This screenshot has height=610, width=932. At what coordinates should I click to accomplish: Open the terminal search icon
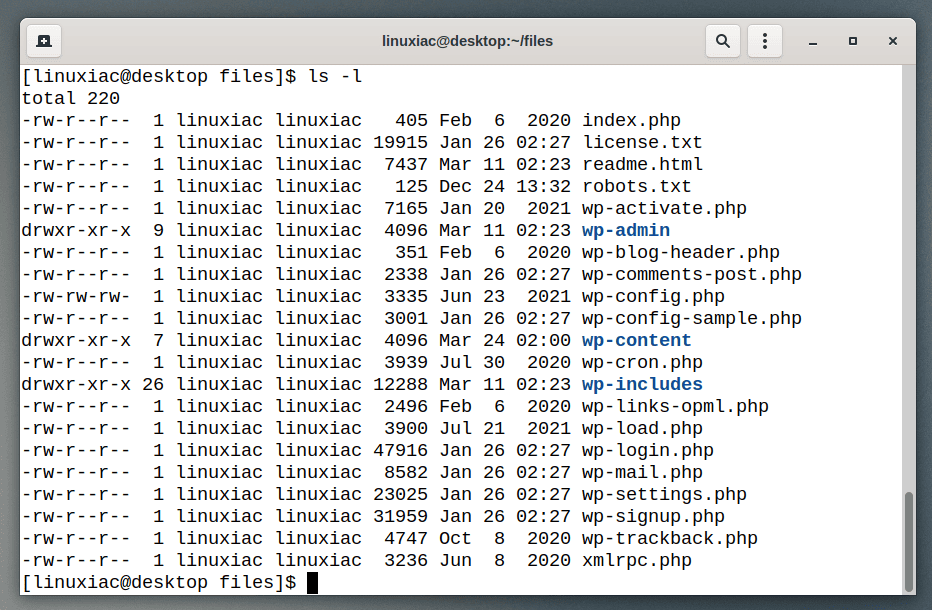[723, 41]
